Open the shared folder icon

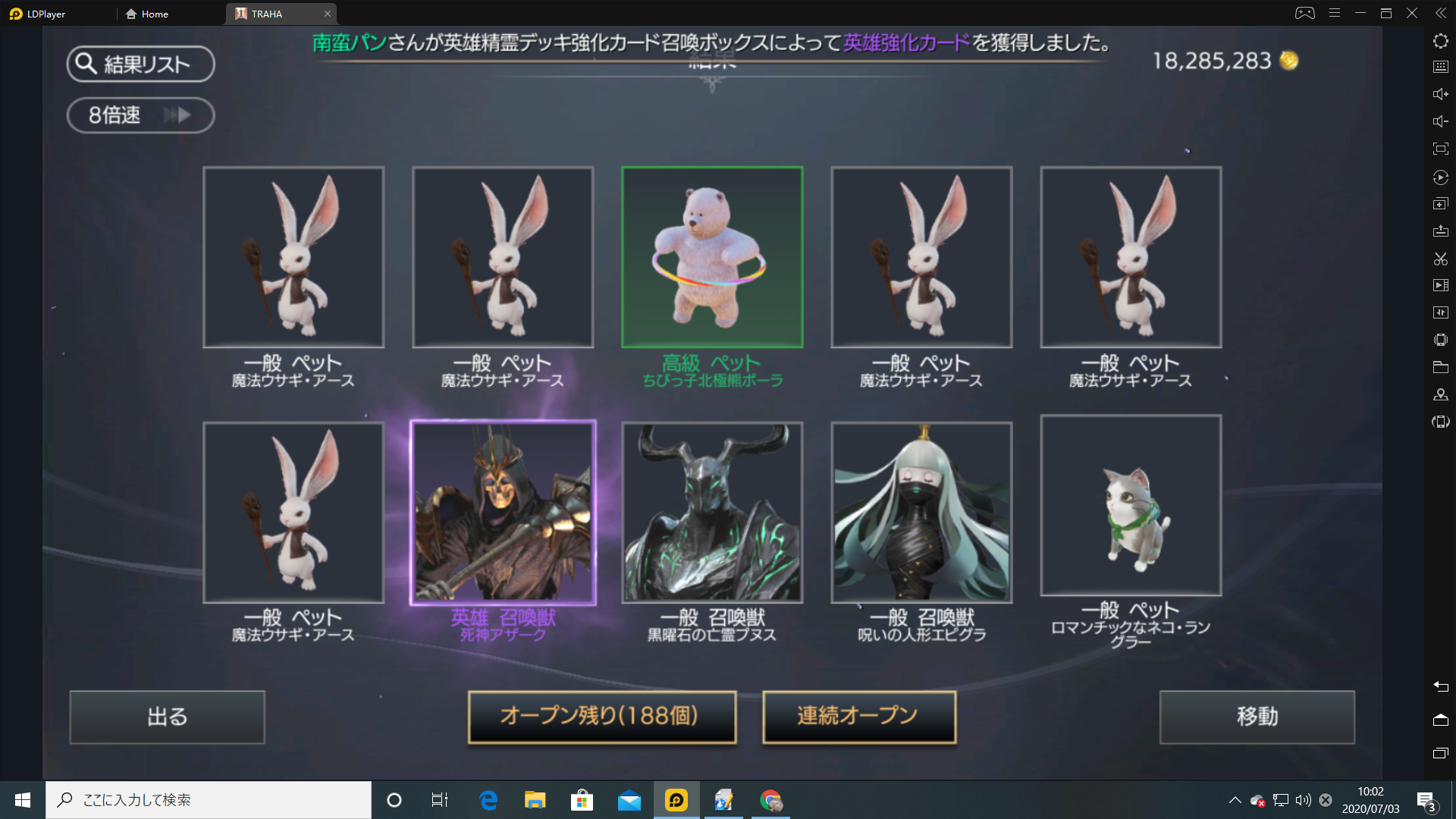[1441, 367]
